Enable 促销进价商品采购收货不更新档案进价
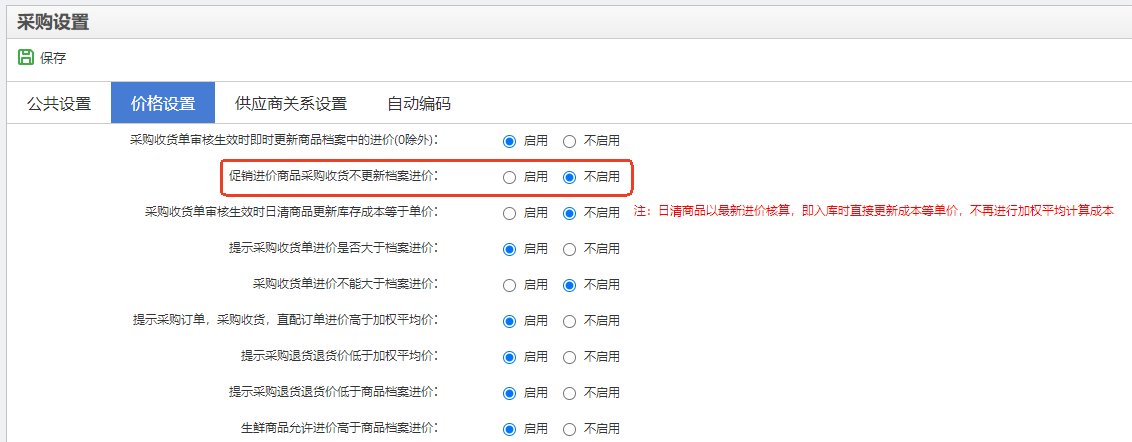Screen dimensions: 1132x442 [x=510, y=177]
